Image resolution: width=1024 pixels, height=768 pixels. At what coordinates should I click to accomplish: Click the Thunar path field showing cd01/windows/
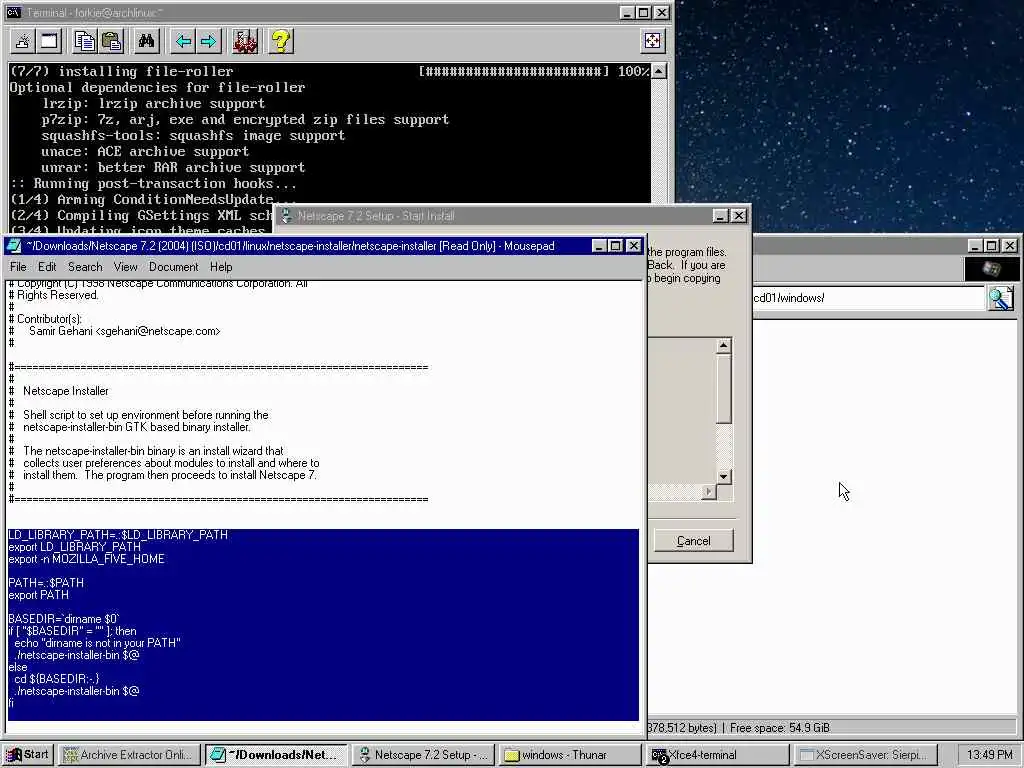[869, 298]
